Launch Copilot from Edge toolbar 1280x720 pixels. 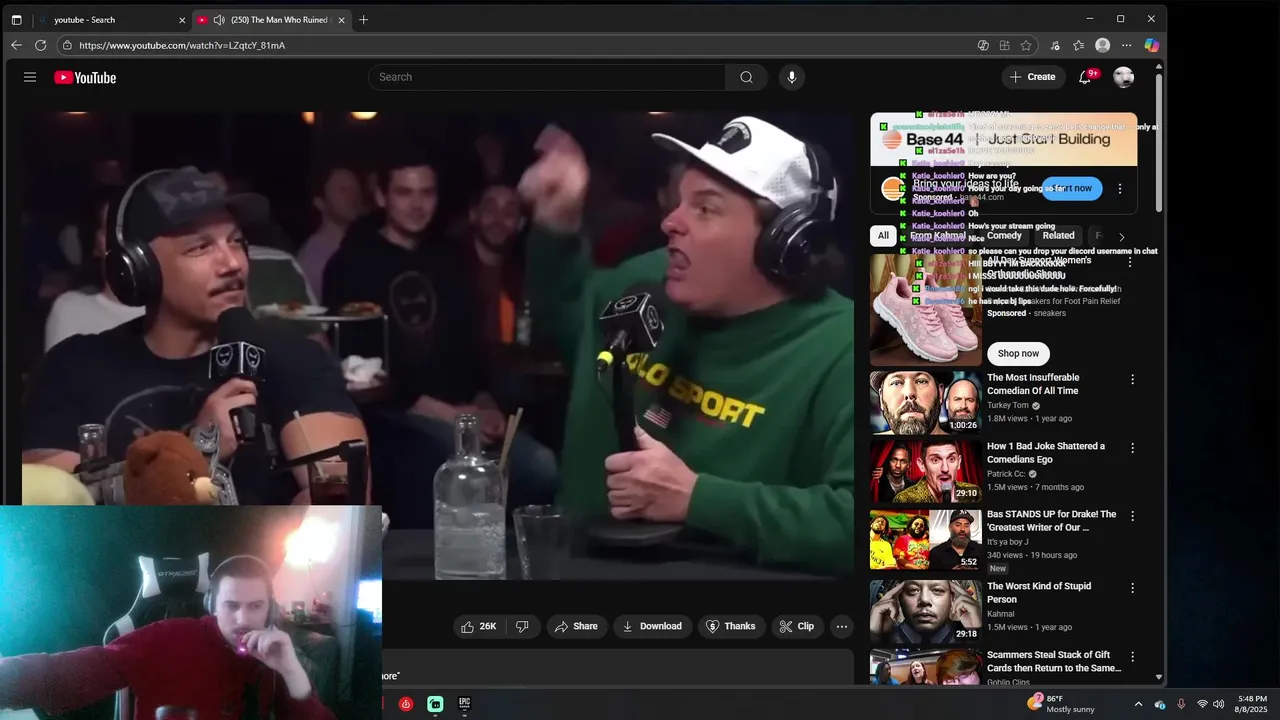(x=1152, y=45)
